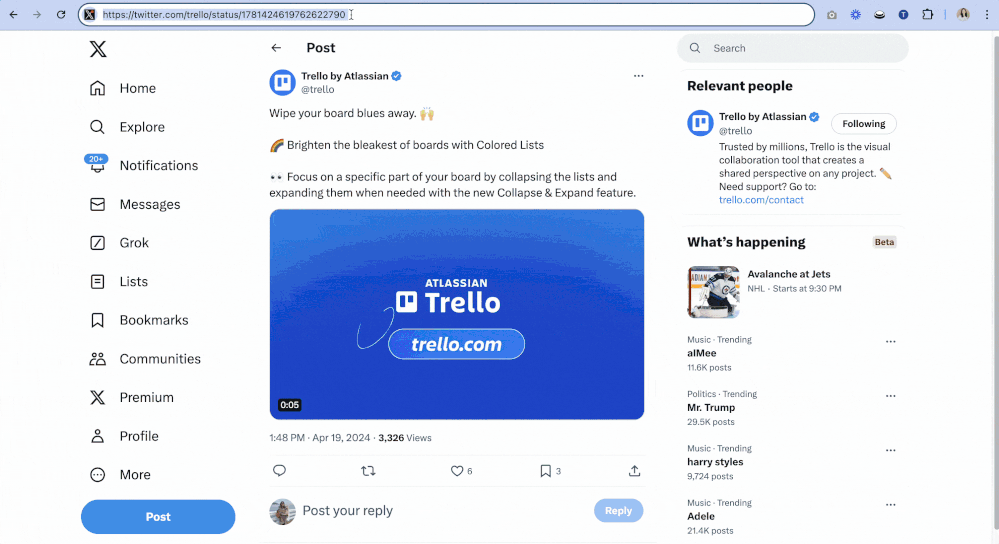Reload the page with the browser refresh icon
The image size is (999, 544).
click(x=61, y=15)
